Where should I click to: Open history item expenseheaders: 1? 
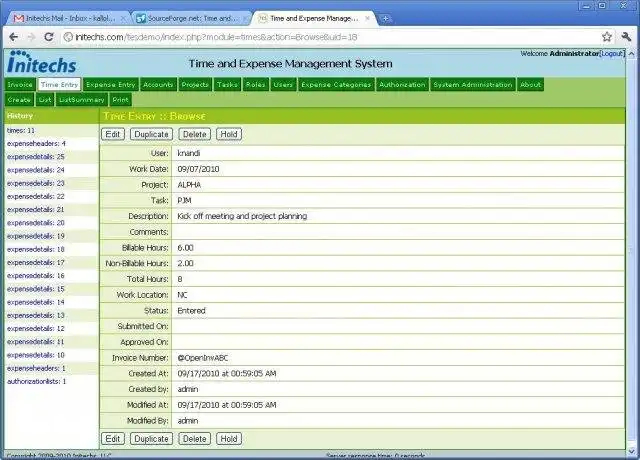click(x=36, y=368)
